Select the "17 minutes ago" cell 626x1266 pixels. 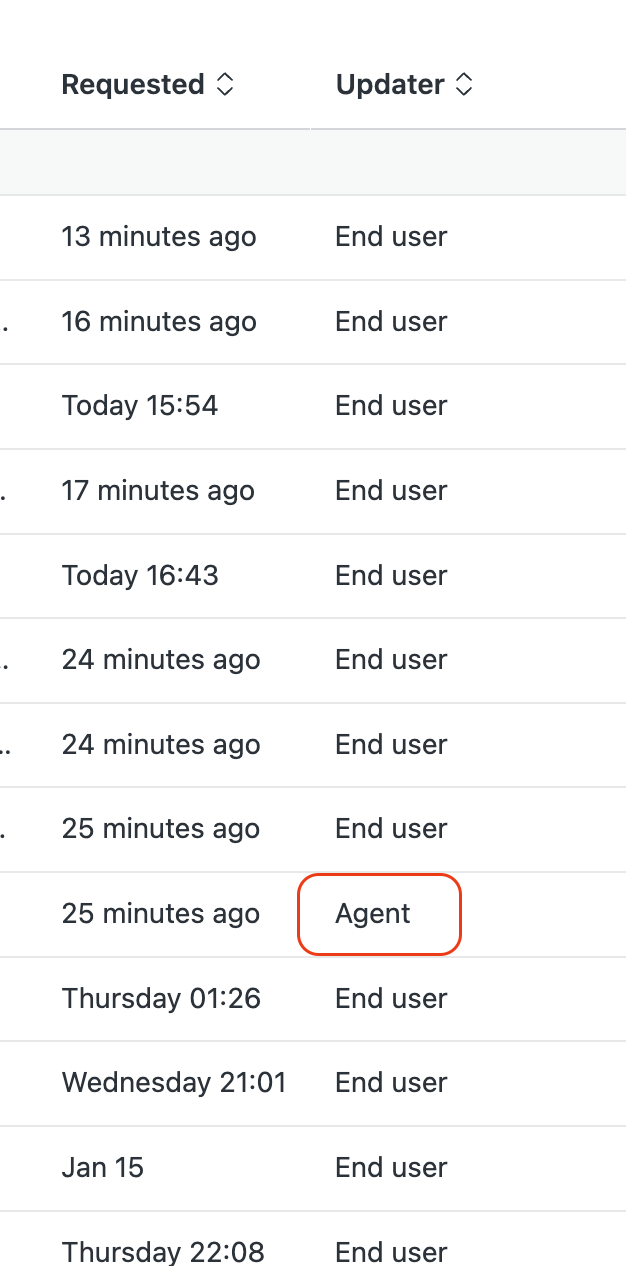click(x=158, y=491)
